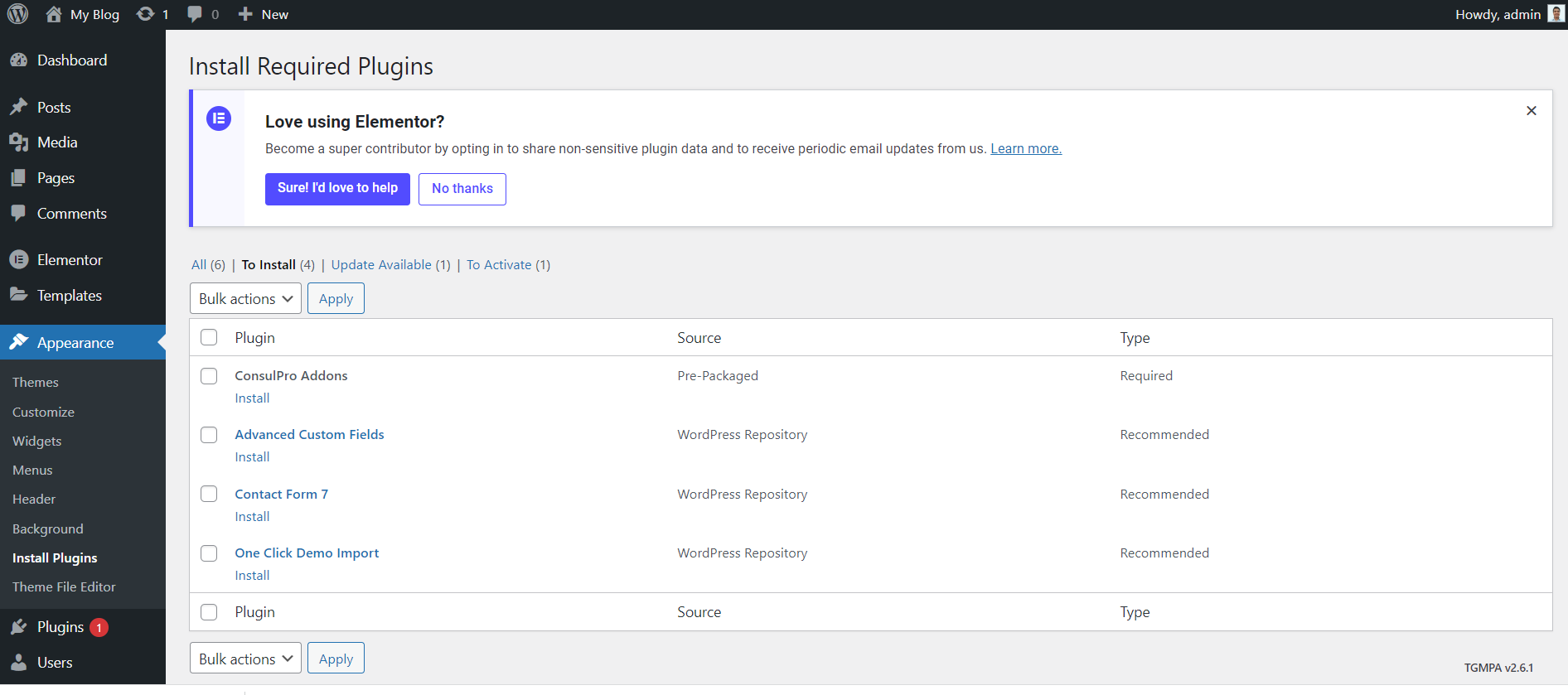
Task: Click the WordPress logo icon
Action: (17, 14)
